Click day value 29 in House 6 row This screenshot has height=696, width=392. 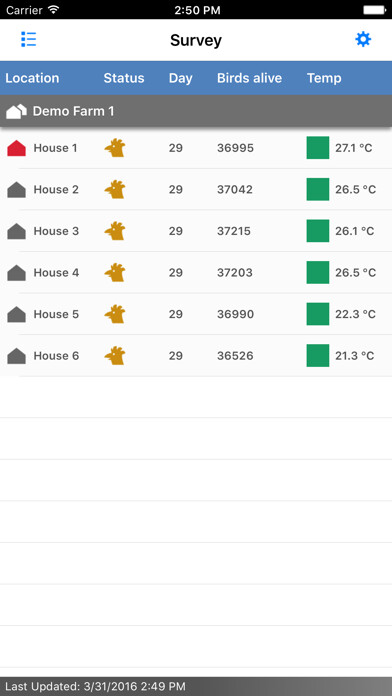tap(176, 356)
